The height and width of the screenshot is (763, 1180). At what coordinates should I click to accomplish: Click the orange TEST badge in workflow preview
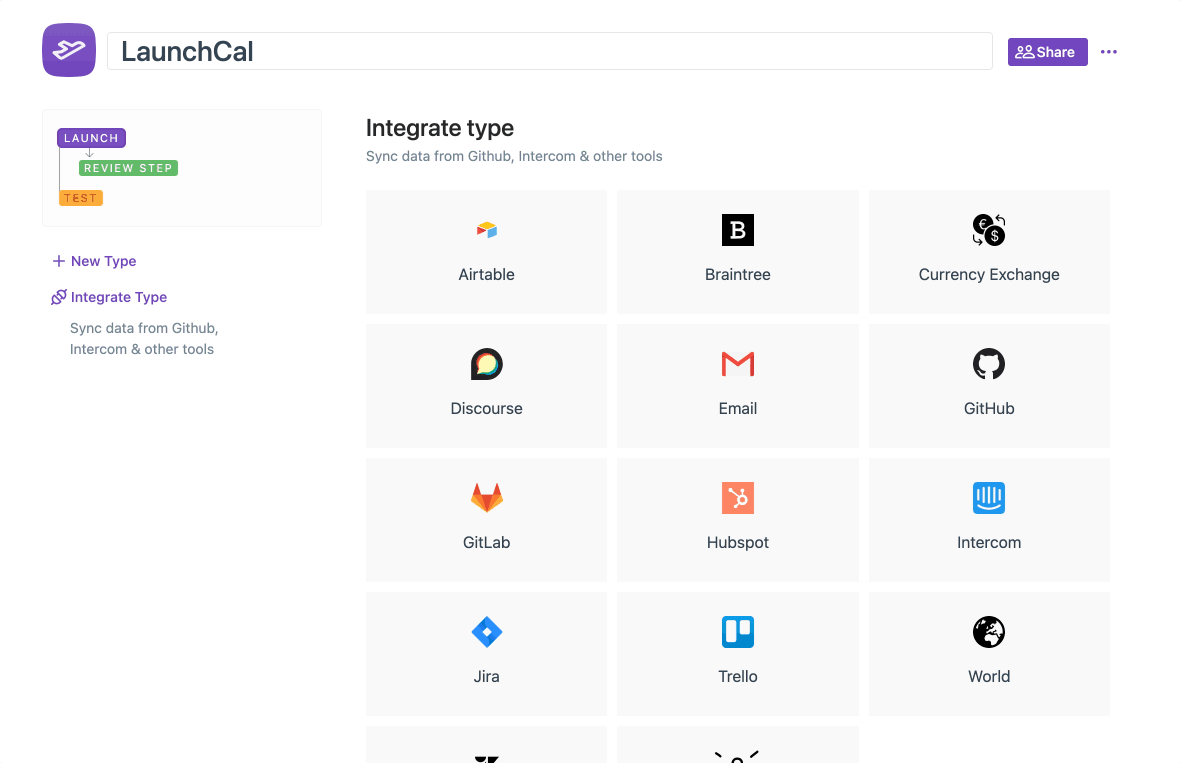pos(81,197)
